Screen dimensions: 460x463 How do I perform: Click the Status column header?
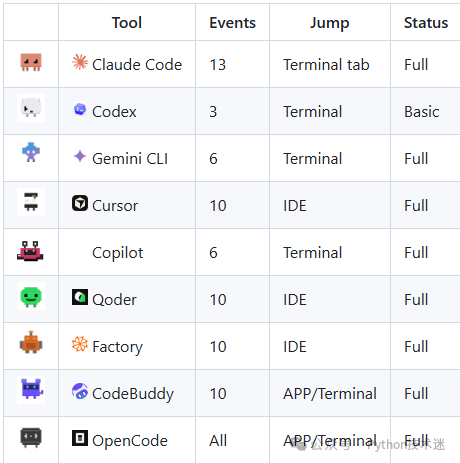pyautogui.click(x=426, y=23)
